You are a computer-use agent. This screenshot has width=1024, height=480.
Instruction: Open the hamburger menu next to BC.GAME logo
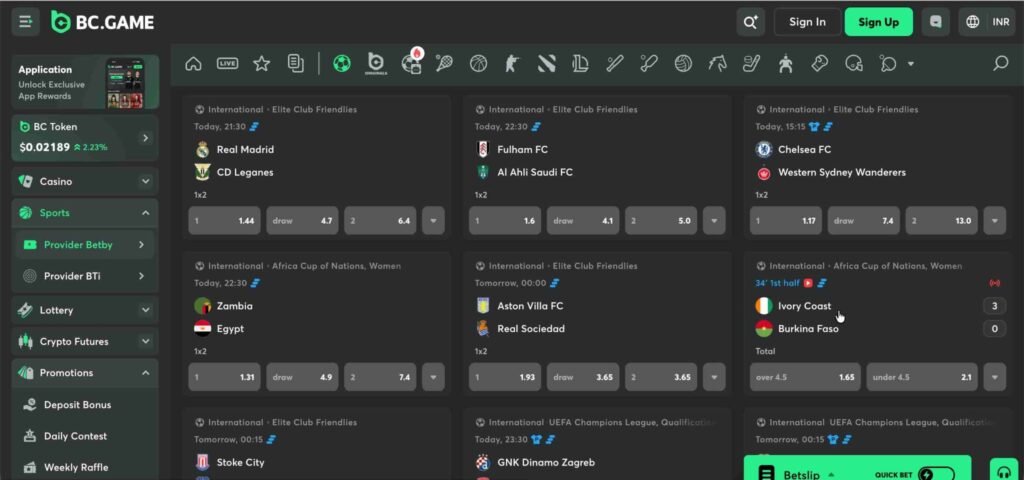25,22
